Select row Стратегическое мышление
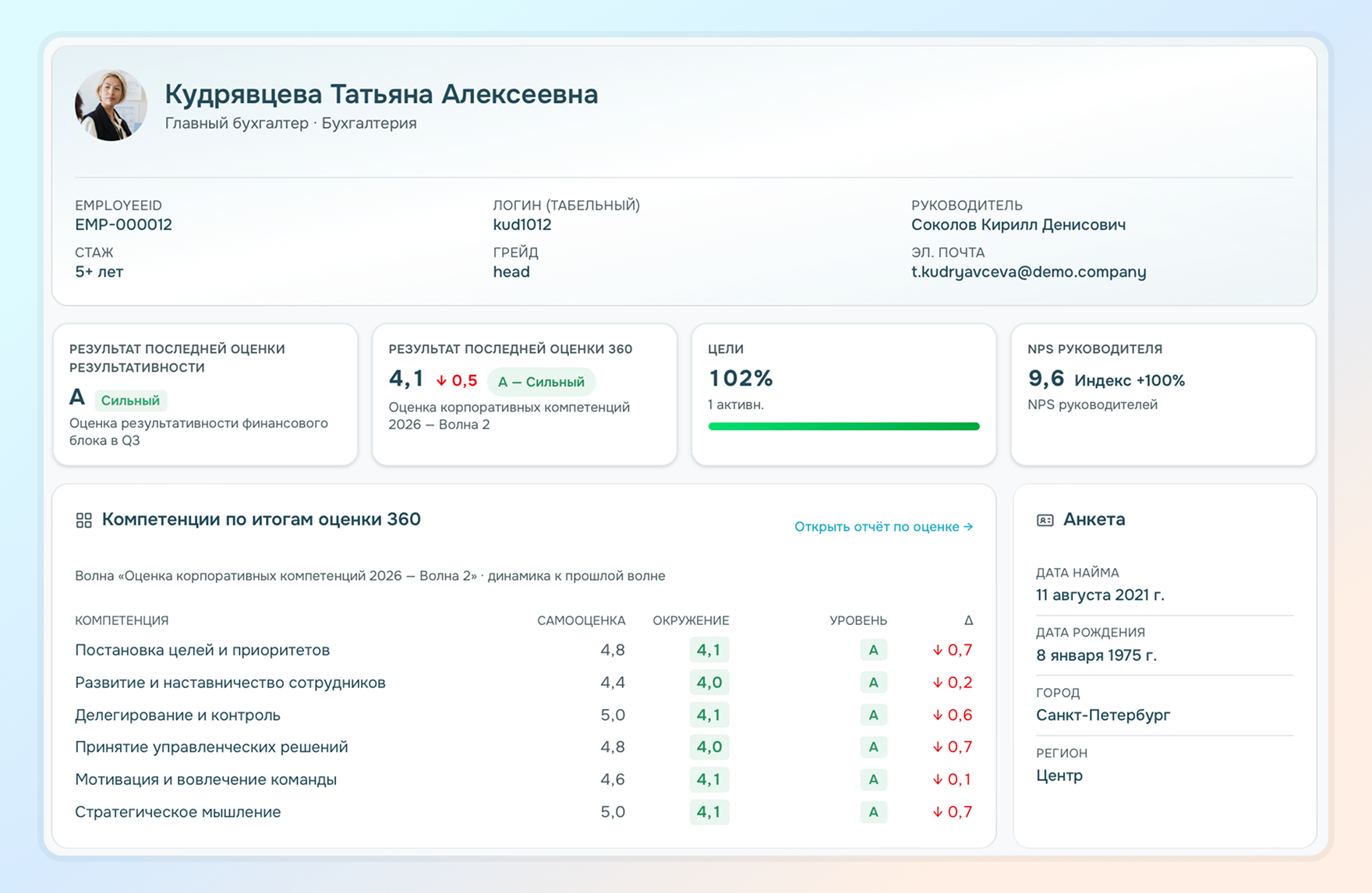This screenshot has width=1372, height=893. 524,812
